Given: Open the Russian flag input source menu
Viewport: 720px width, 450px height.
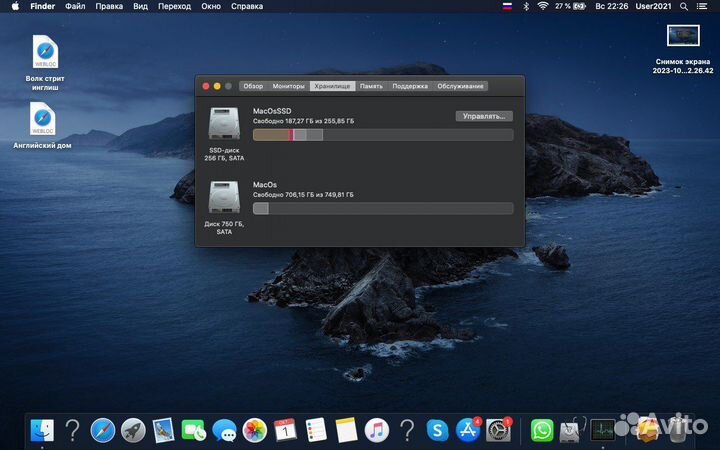Looking at the screenshot, I should click(x=507, y=6).
